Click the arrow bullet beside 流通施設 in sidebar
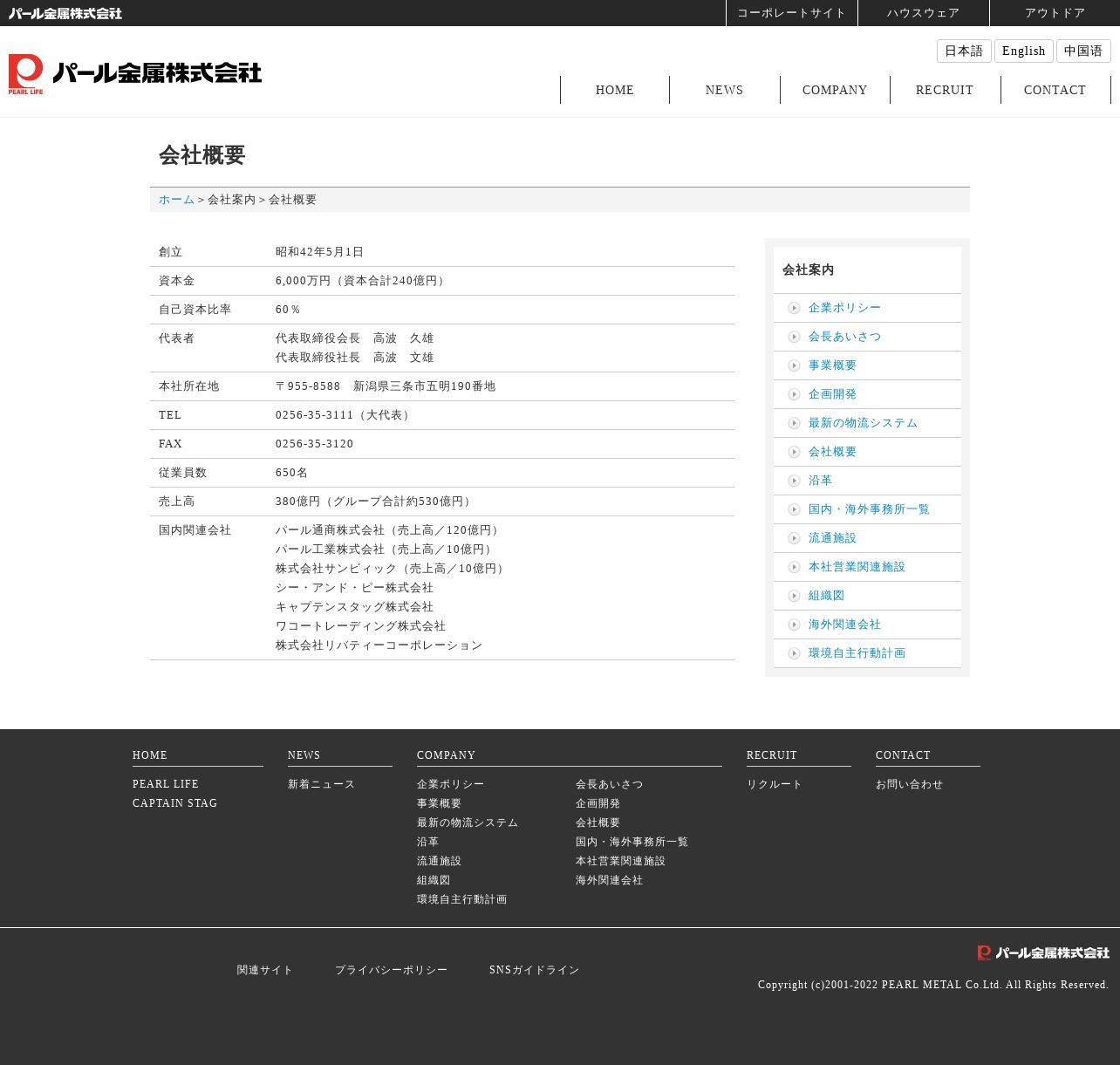This screenshot has width=1120, height=1065. 794,538
